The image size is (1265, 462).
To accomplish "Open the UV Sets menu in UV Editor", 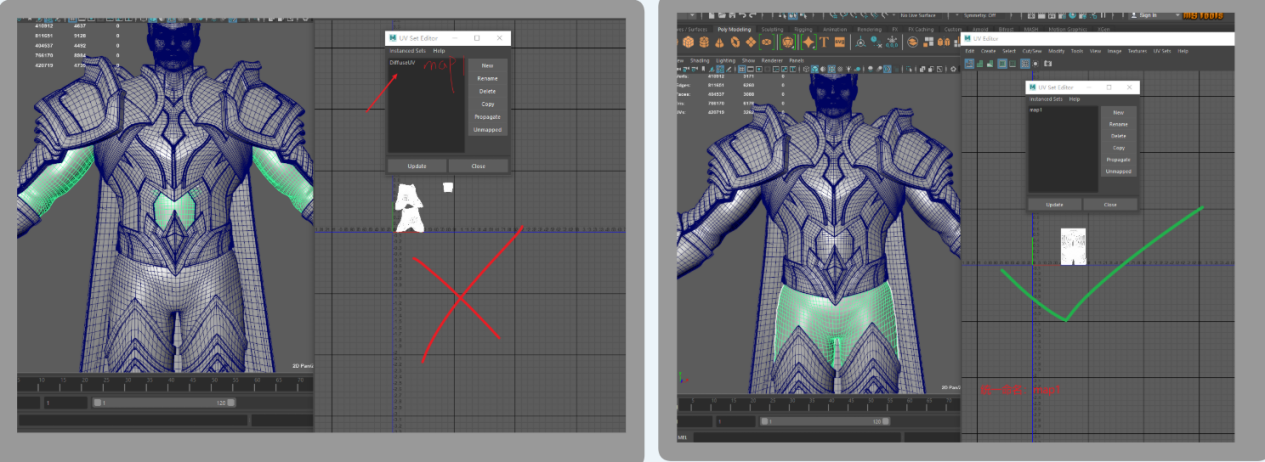I will (x=1162, y=50).
